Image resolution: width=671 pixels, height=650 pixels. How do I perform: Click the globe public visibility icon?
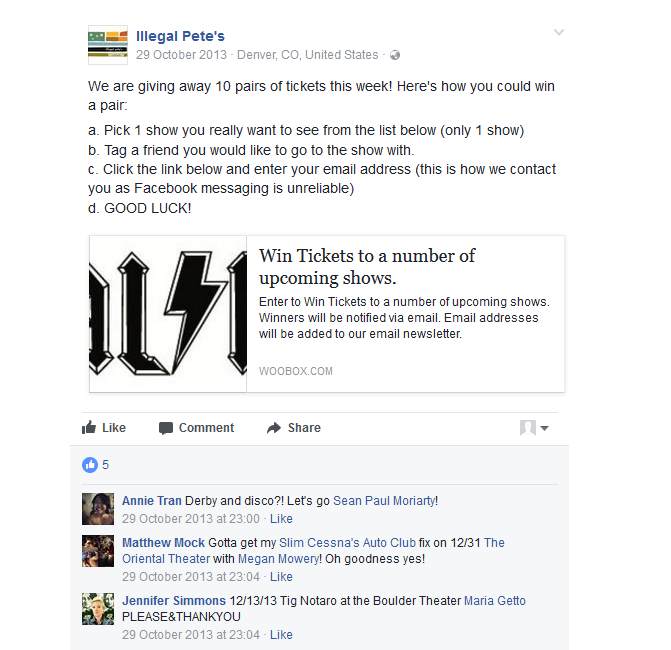pyautogui.click(x=395, y=55)
